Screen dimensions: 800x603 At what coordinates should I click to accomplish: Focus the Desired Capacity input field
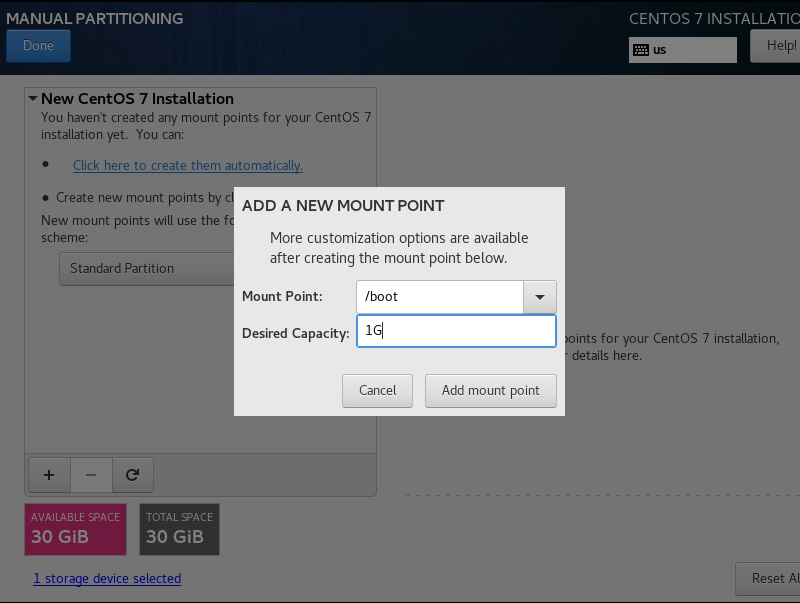pyautogui.click(x=456, y=331)
